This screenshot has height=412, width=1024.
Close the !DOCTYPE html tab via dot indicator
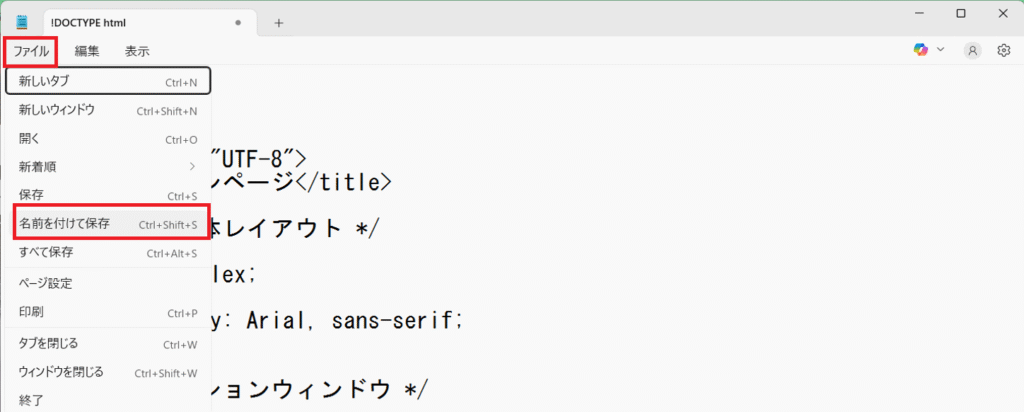pyautogui.click(x=238, y=23)
